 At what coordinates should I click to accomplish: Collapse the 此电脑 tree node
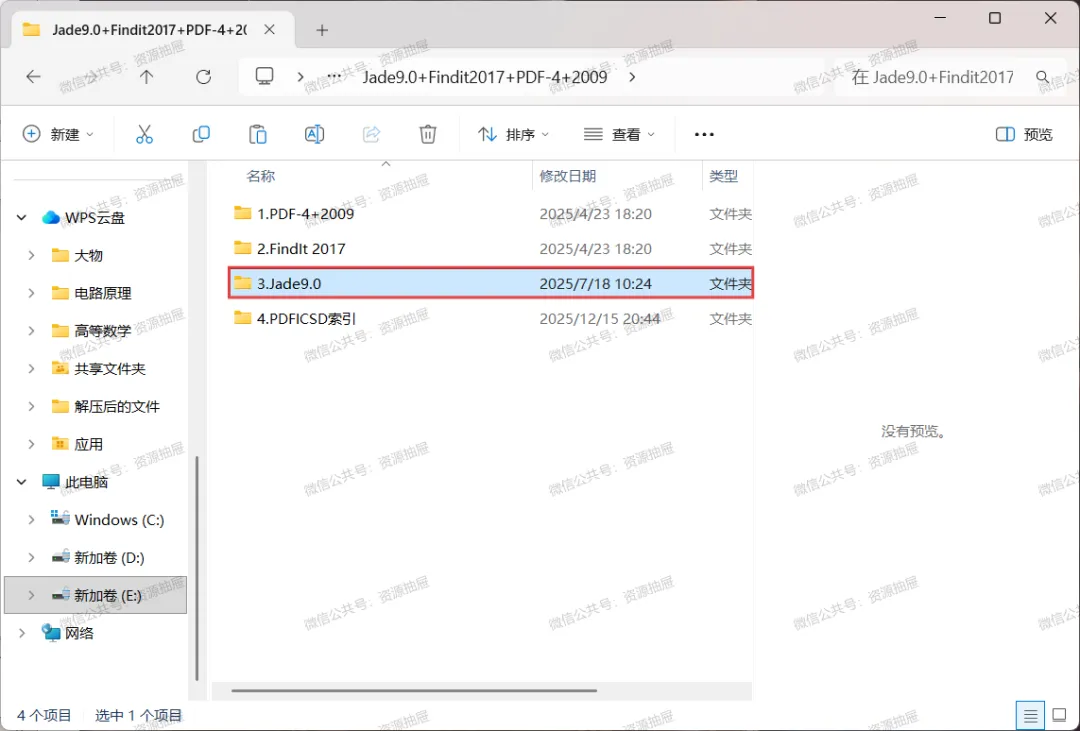coord(21,482)
